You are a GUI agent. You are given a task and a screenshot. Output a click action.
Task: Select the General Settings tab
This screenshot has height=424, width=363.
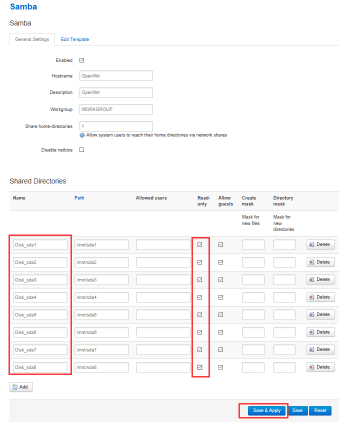point(32,39)
